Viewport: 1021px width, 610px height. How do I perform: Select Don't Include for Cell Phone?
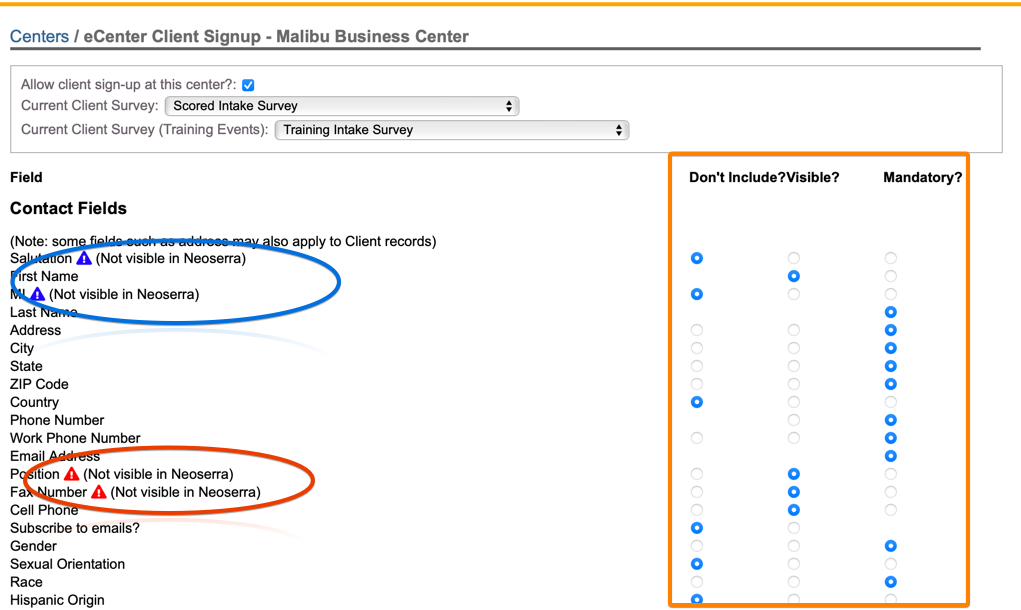coord(697,510)
